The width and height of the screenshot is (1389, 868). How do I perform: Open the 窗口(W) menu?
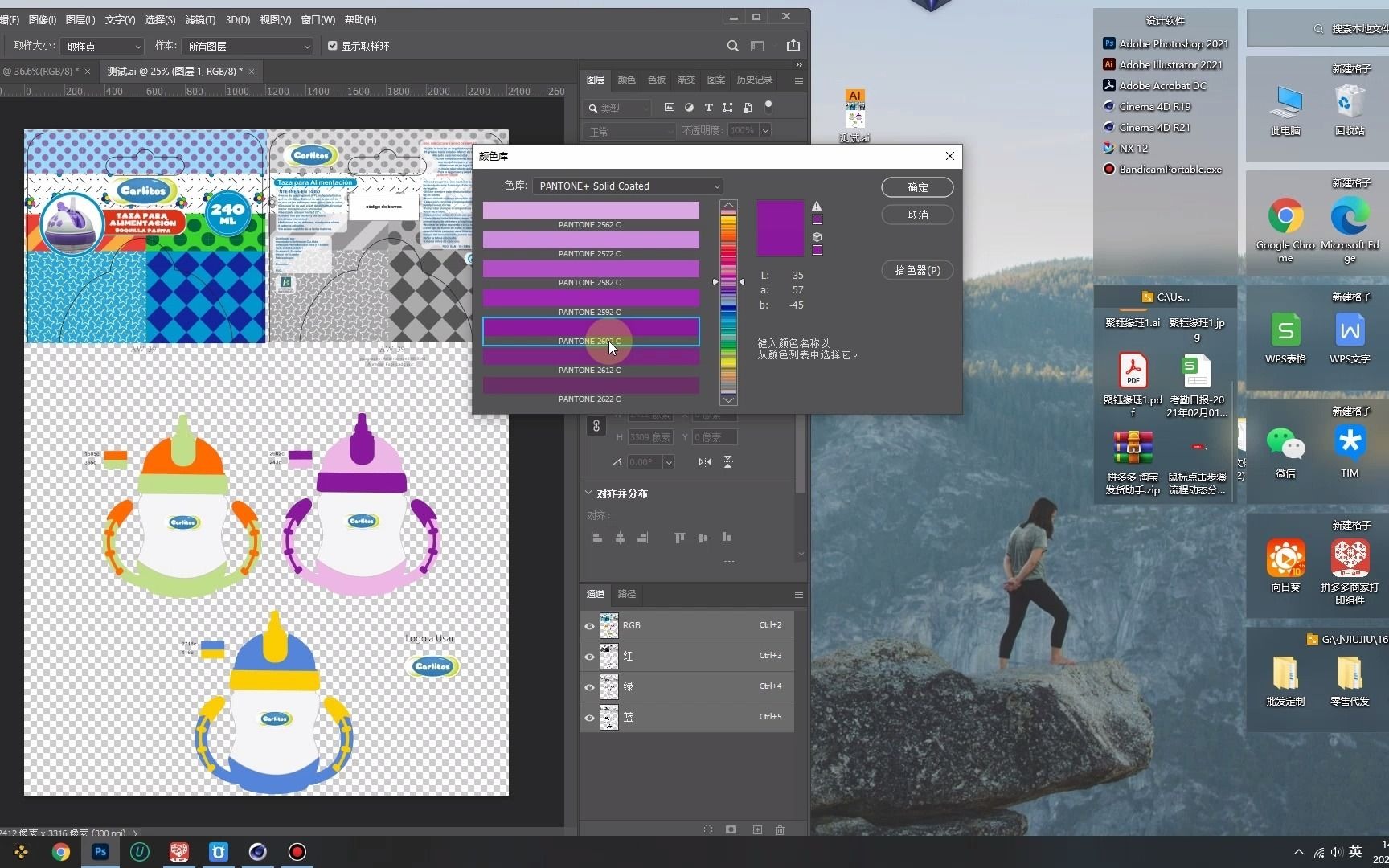(318, 19)
